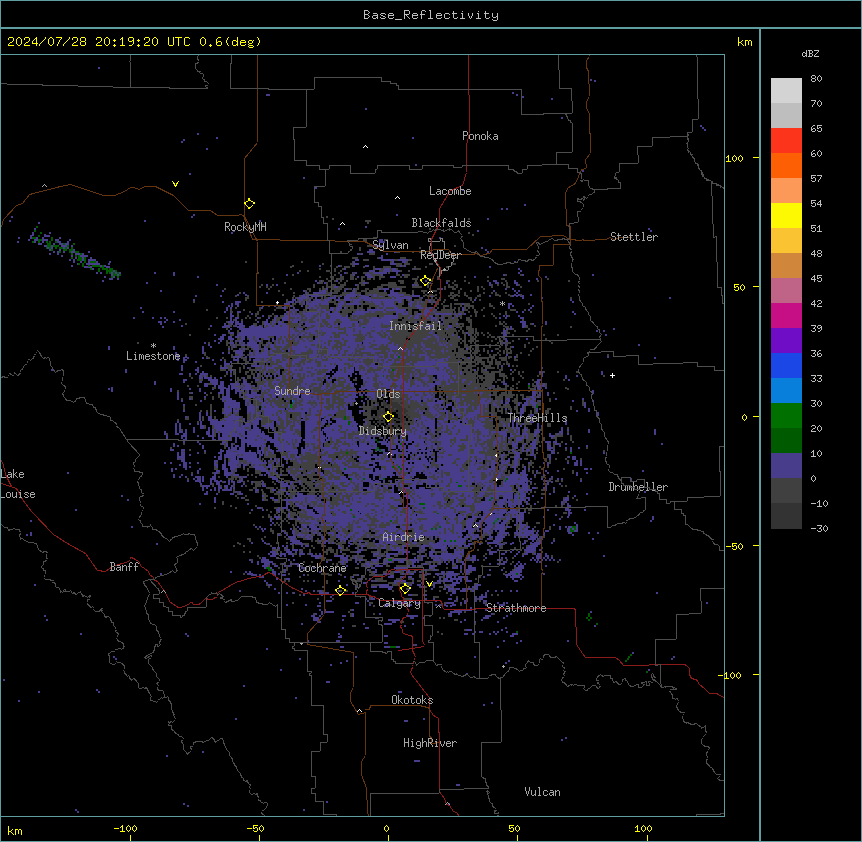Image resolution: width=862 pixels, height=842 pixels.
Task: Click the green 30 dBZ legend color
Action: coord(786,416)
